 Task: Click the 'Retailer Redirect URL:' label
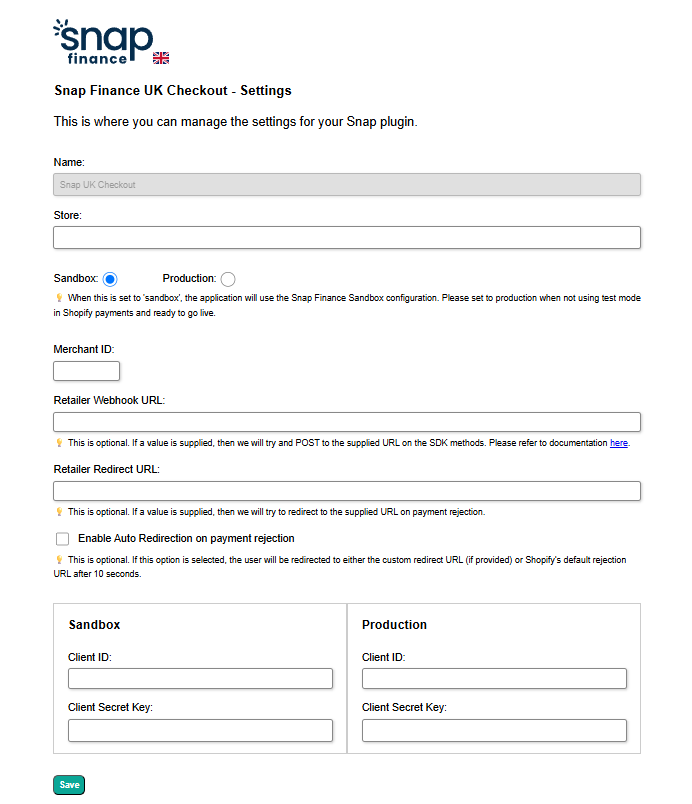click(107, 469)
